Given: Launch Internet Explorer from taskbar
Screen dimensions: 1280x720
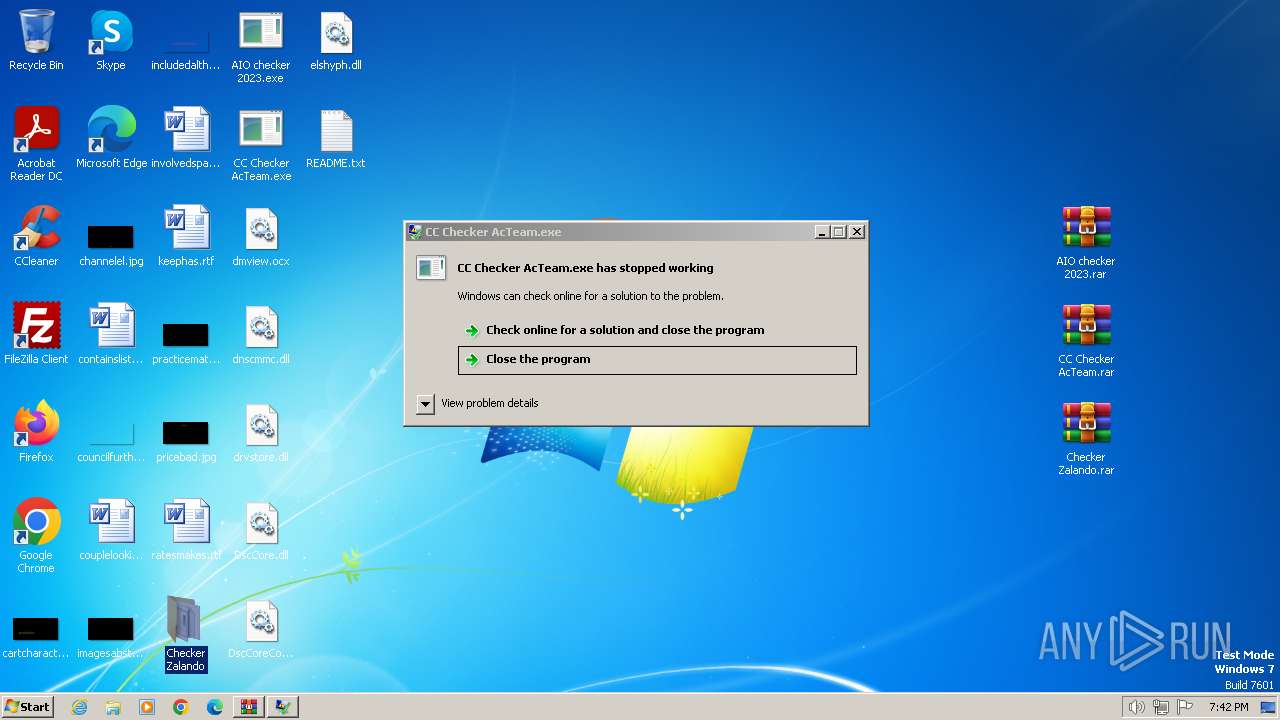Looking at the screenshot, I should click(80, 707).
